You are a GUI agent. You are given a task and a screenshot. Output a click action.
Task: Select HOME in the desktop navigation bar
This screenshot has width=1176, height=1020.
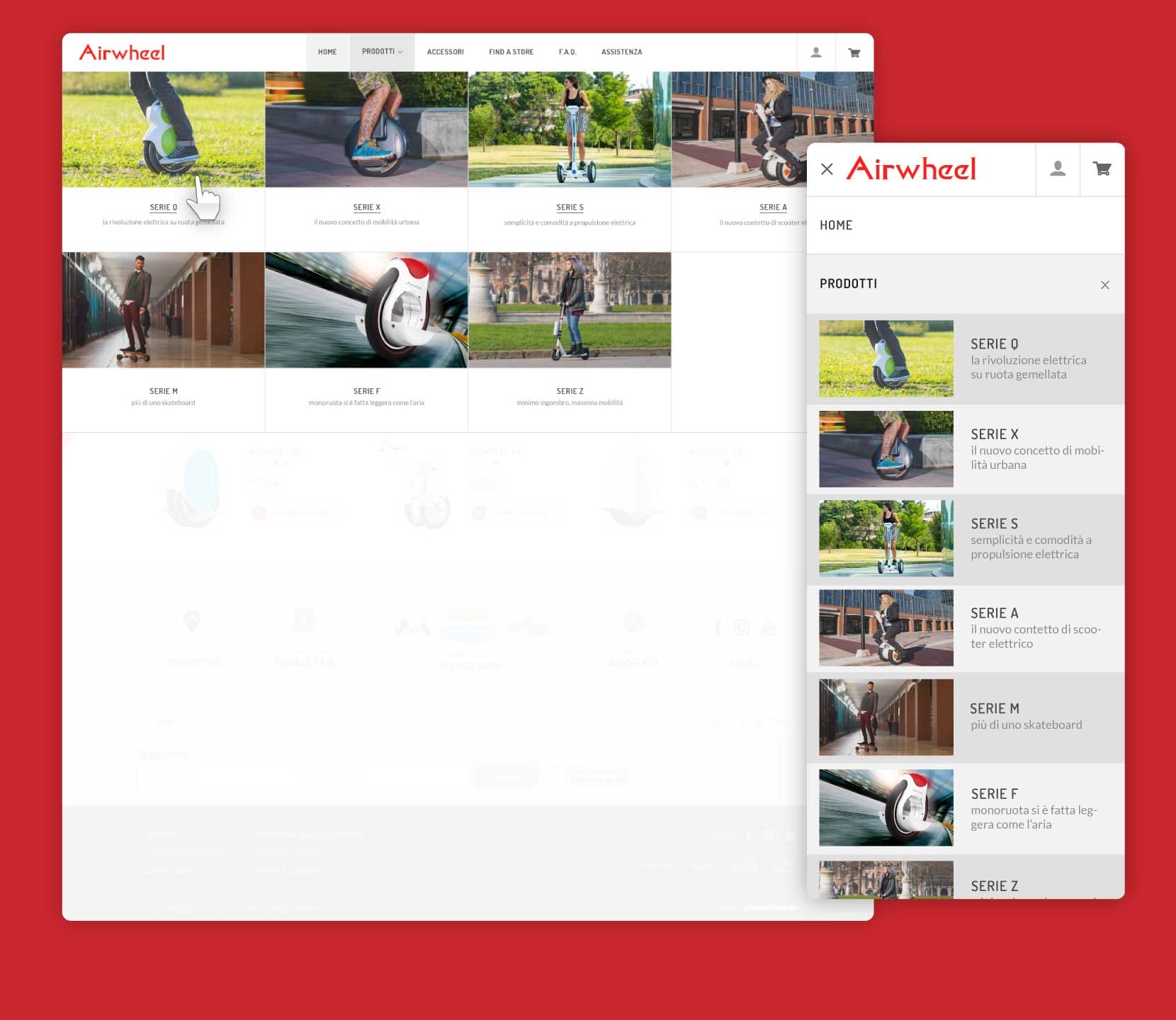pos(327,52)
